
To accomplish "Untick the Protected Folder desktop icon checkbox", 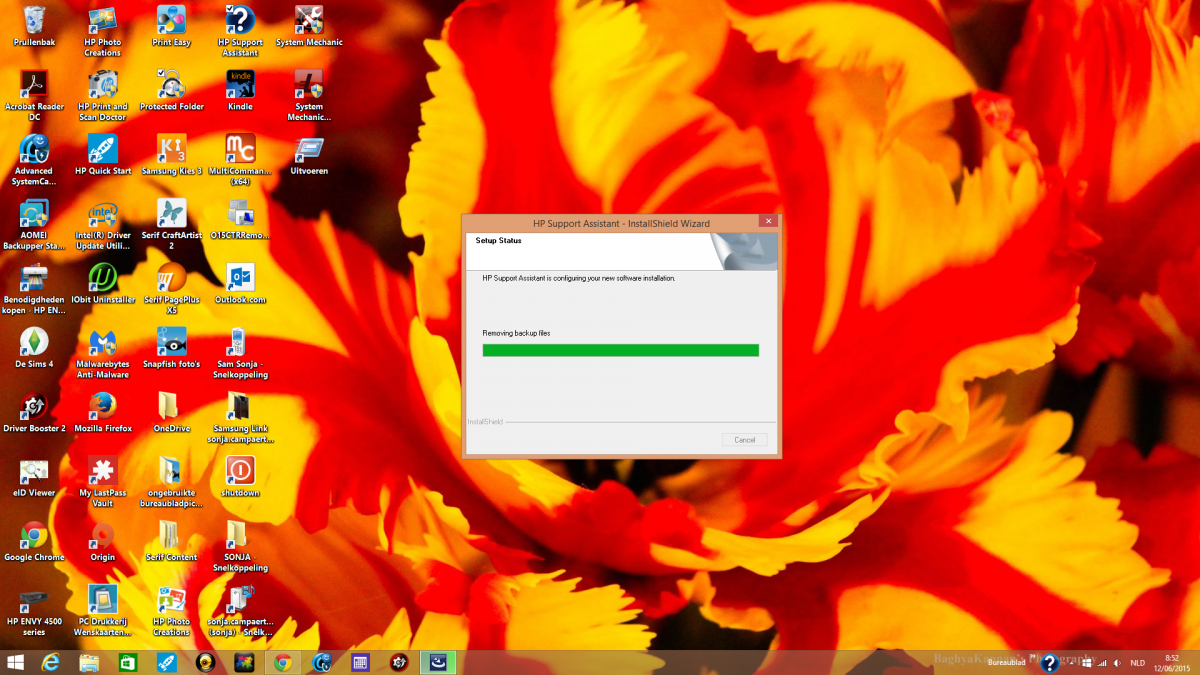I will [161, 73].
